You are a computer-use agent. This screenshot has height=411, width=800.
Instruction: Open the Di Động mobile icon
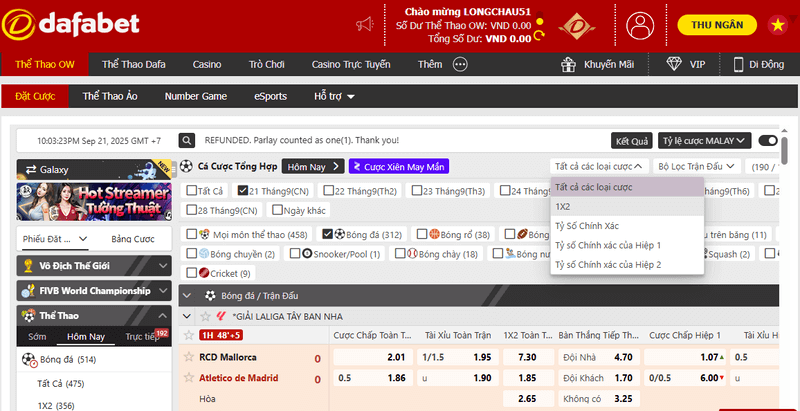point(739,64)
